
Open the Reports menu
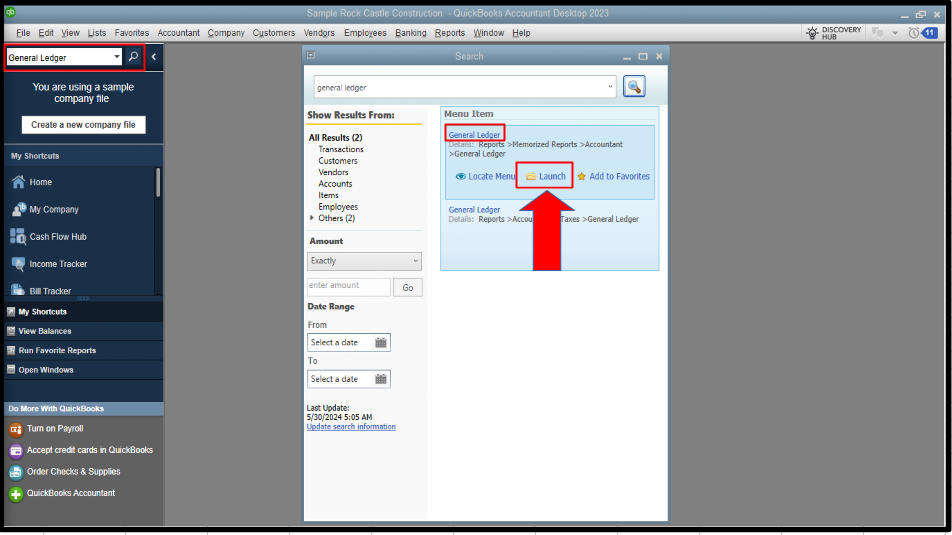click(x=449, y=33)
